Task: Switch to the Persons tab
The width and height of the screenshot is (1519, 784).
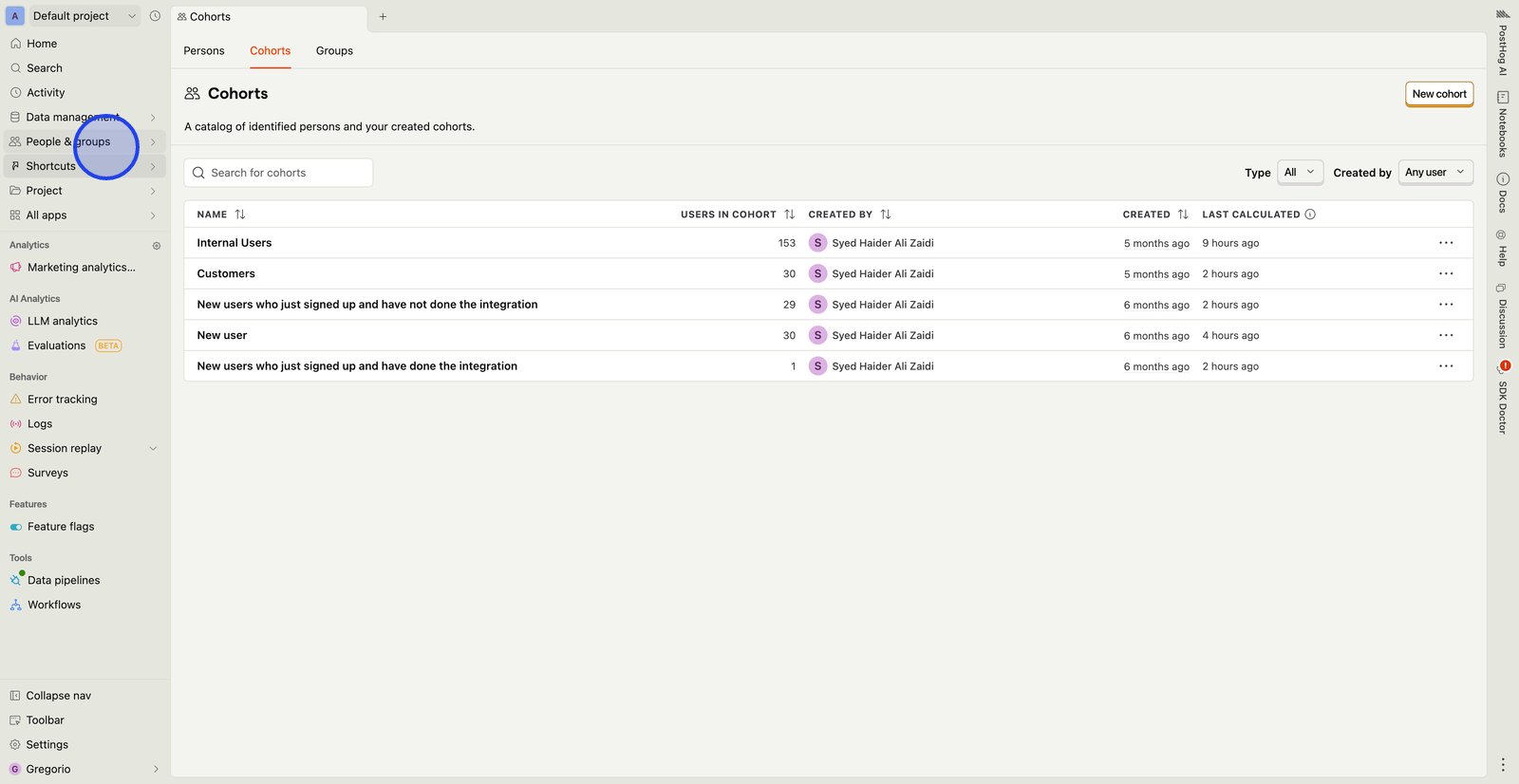Action: pyautogui.click(x=204, y=51)
